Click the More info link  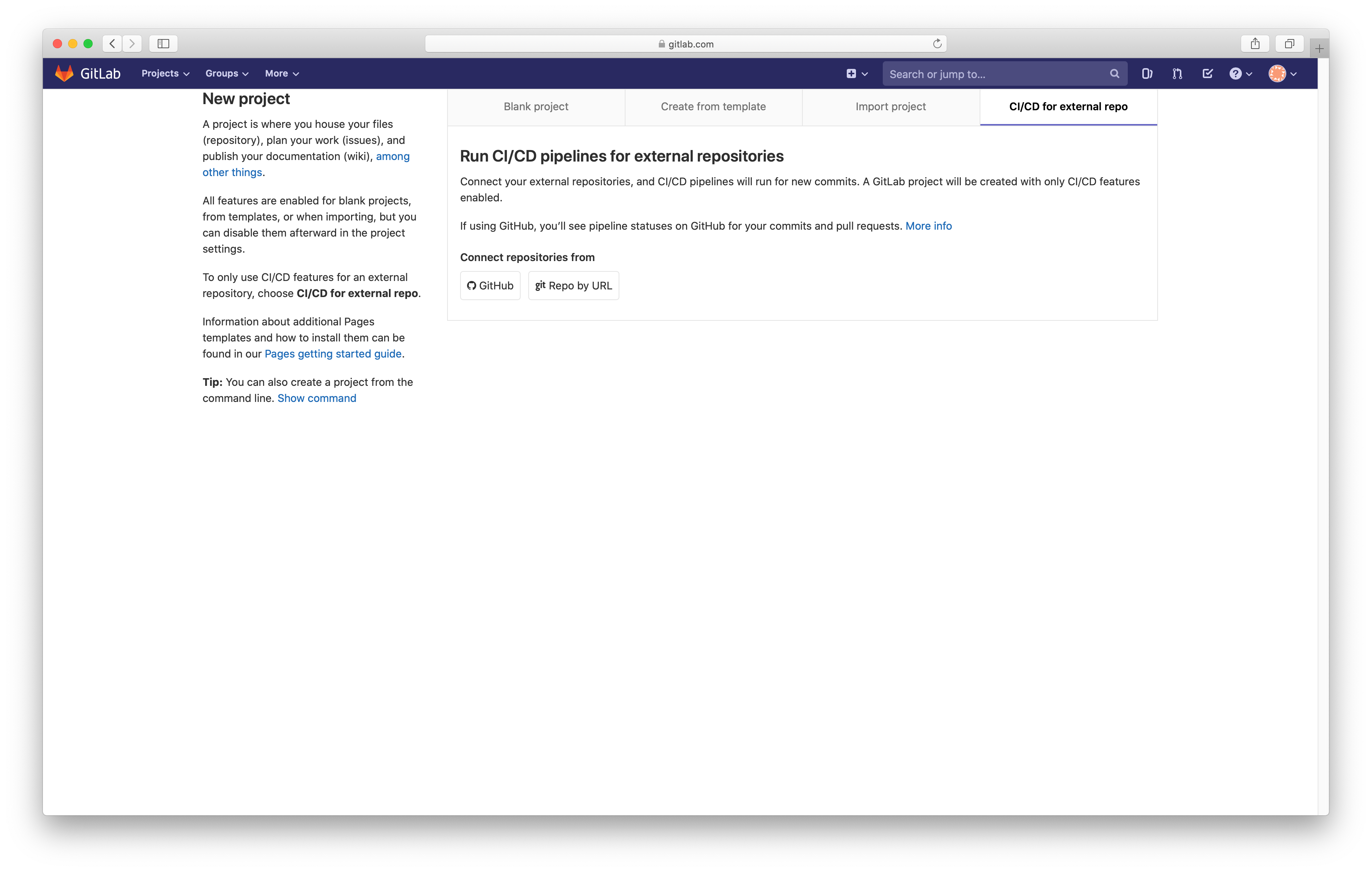pyautogui.click(x=929, y=225)
